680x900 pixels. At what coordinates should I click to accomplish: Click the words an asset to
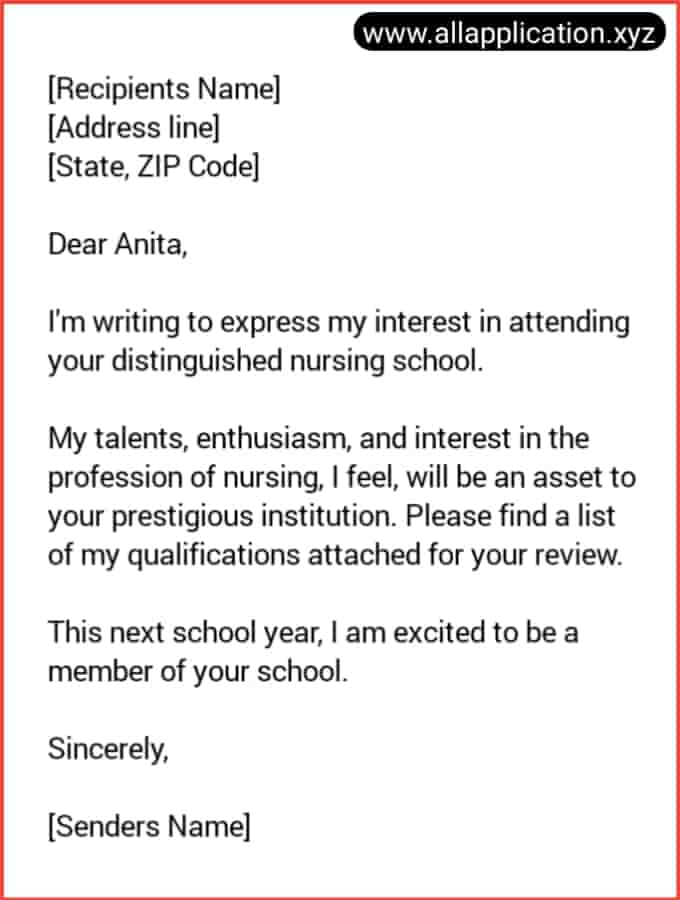pos(565,478)
